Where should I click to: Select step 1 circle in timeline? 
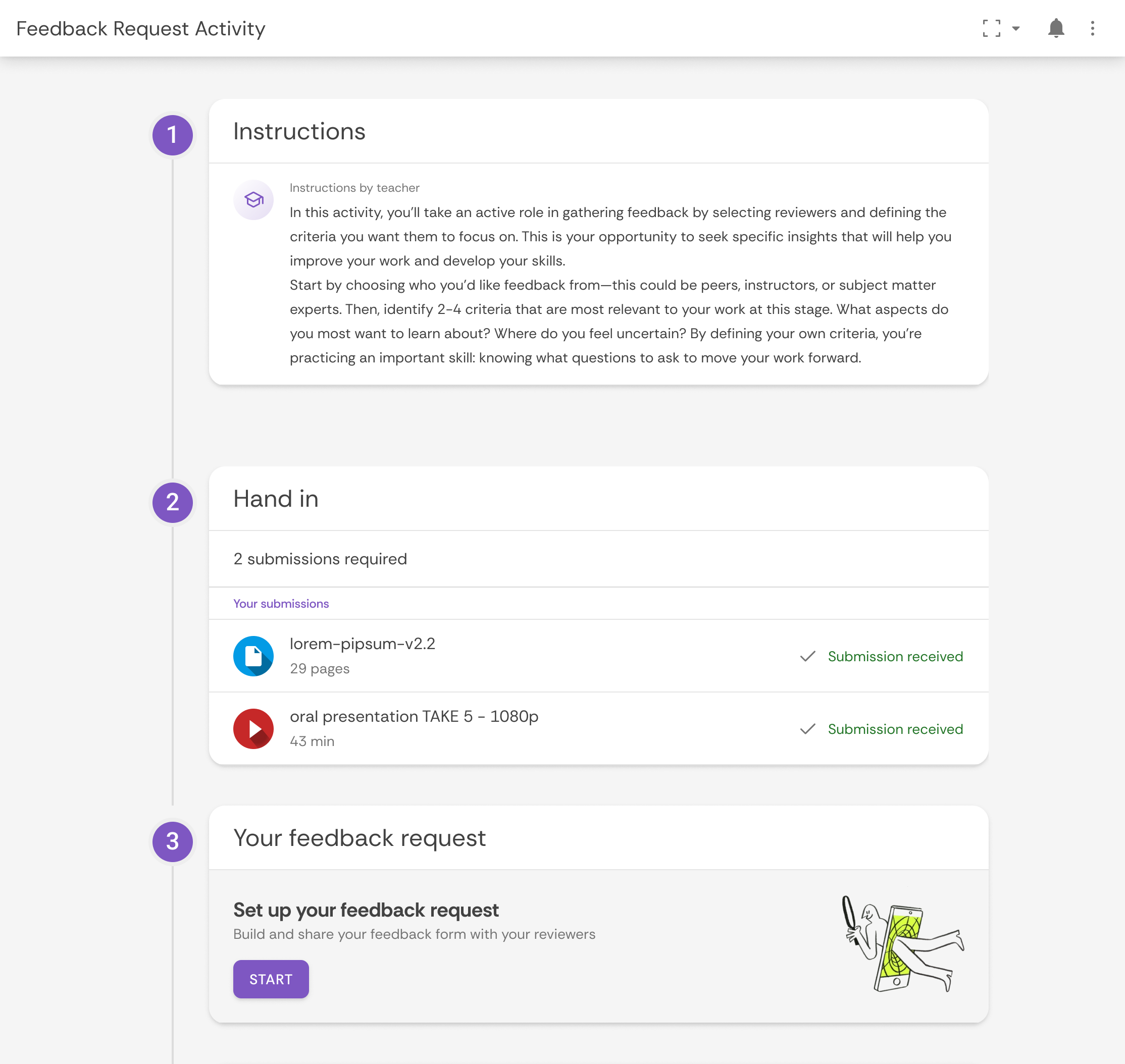173,135
